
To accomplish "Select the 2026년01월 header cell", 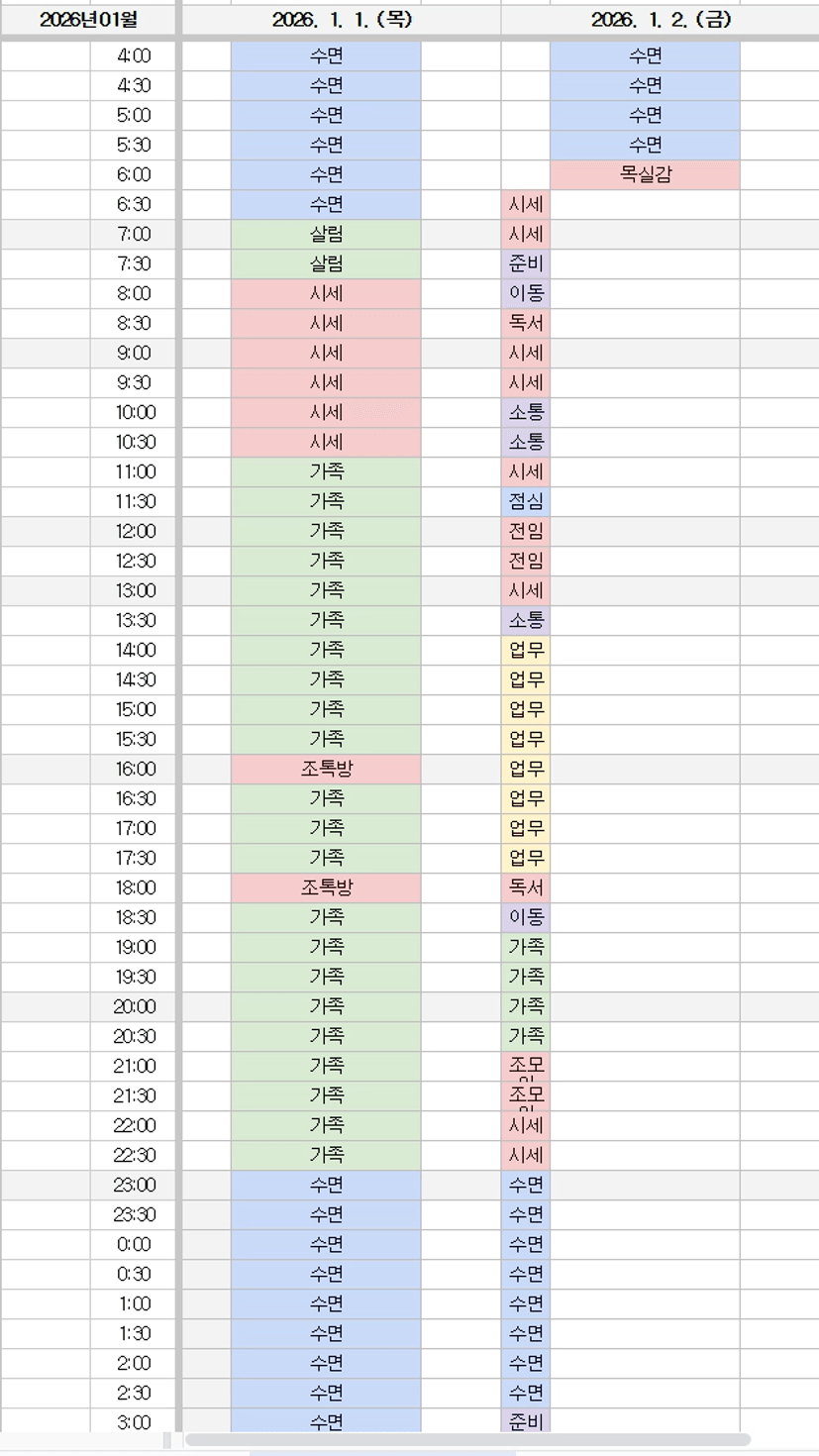I will point(88,20).
